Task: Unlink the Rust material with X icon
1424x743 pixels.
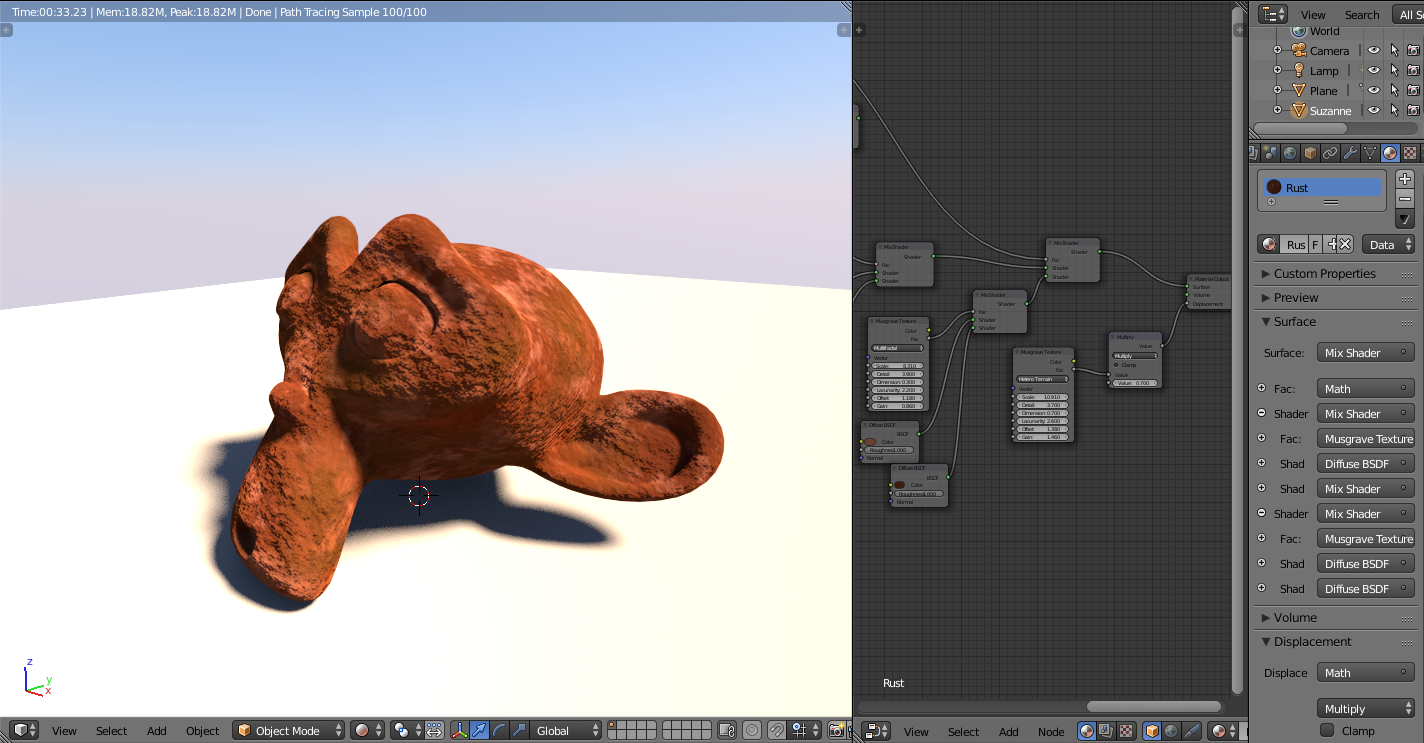Action: click(x=1345, y=245)
